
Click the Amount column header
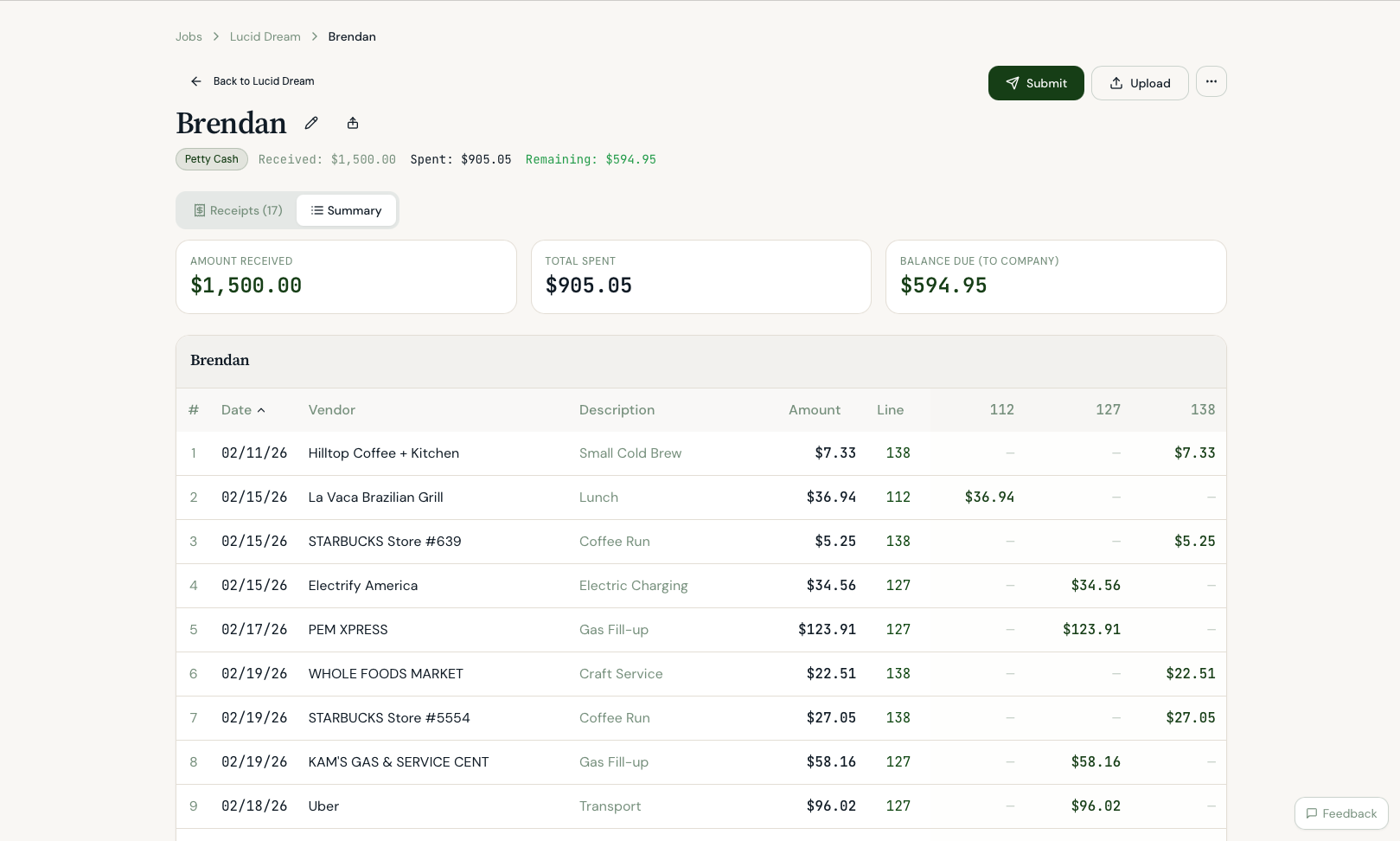[x=814, y=410]
